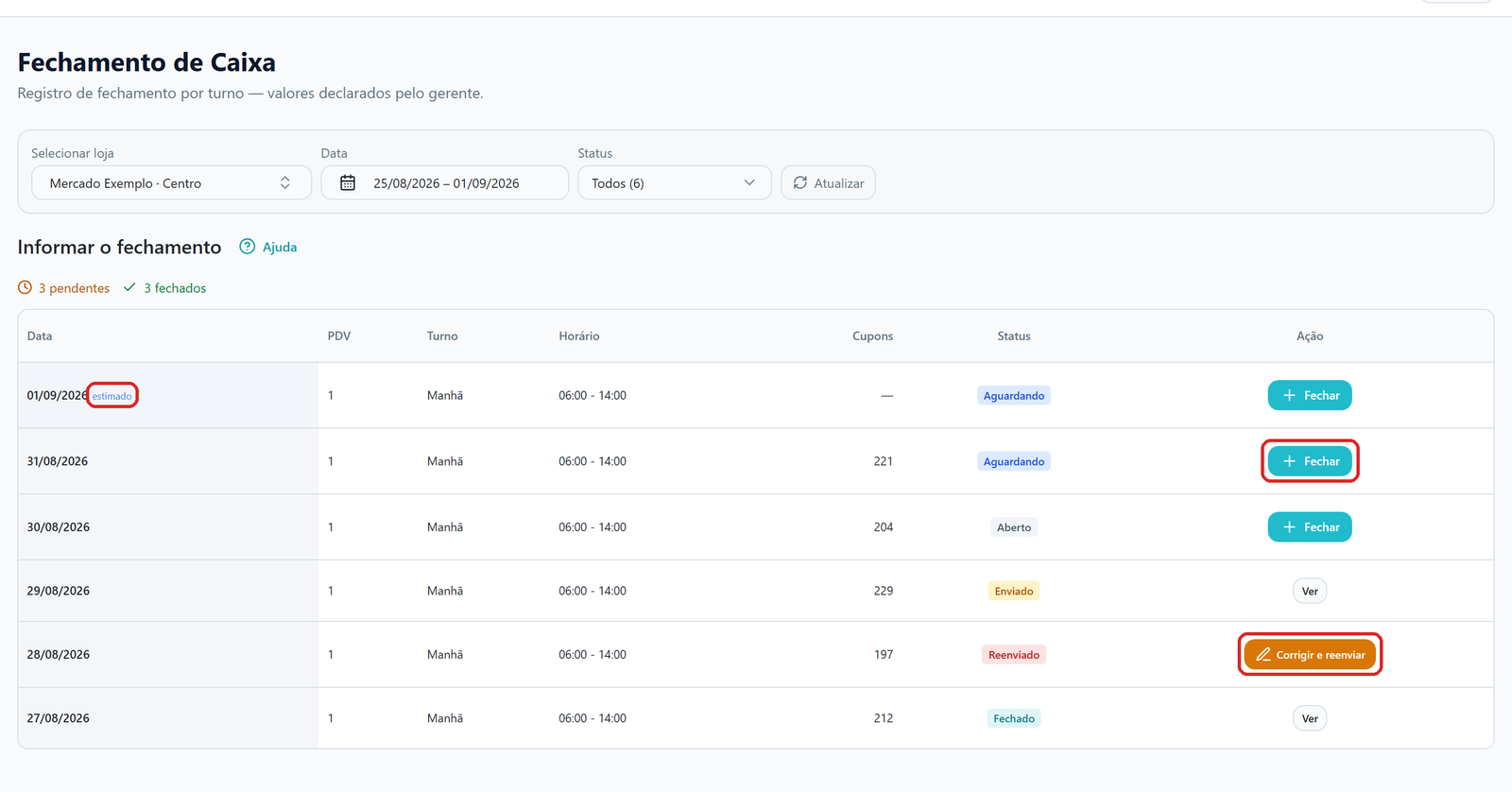This screenshot has height=792, width=1512.
Task: Click the coupon count 229
Action: coord(884,591)
